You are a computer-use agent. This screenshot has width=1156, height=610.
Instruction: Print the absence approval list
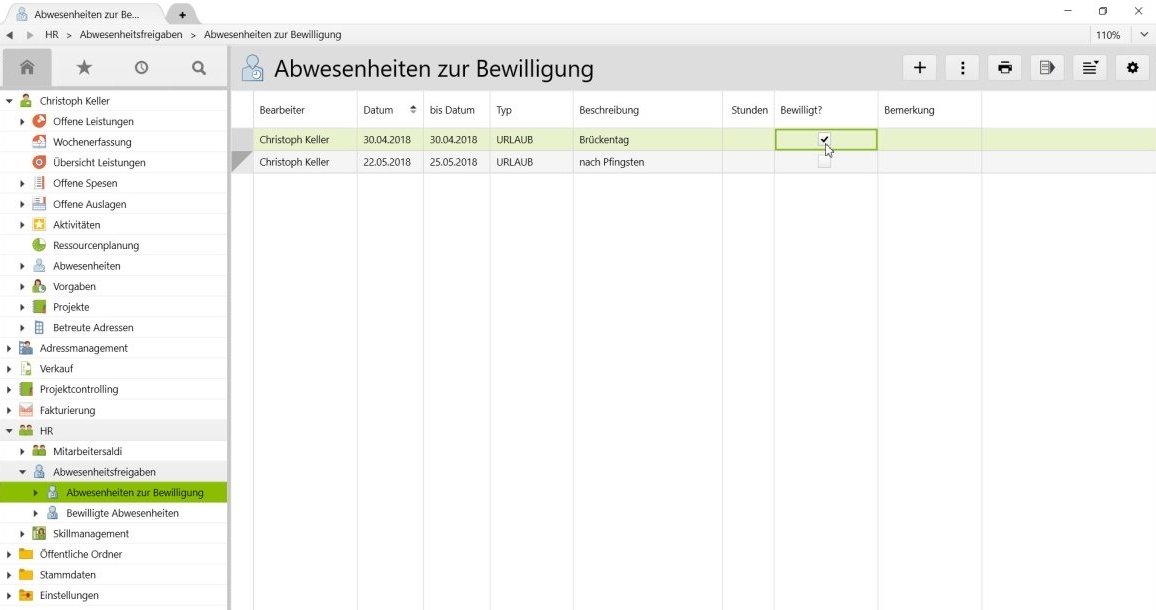1004,67
